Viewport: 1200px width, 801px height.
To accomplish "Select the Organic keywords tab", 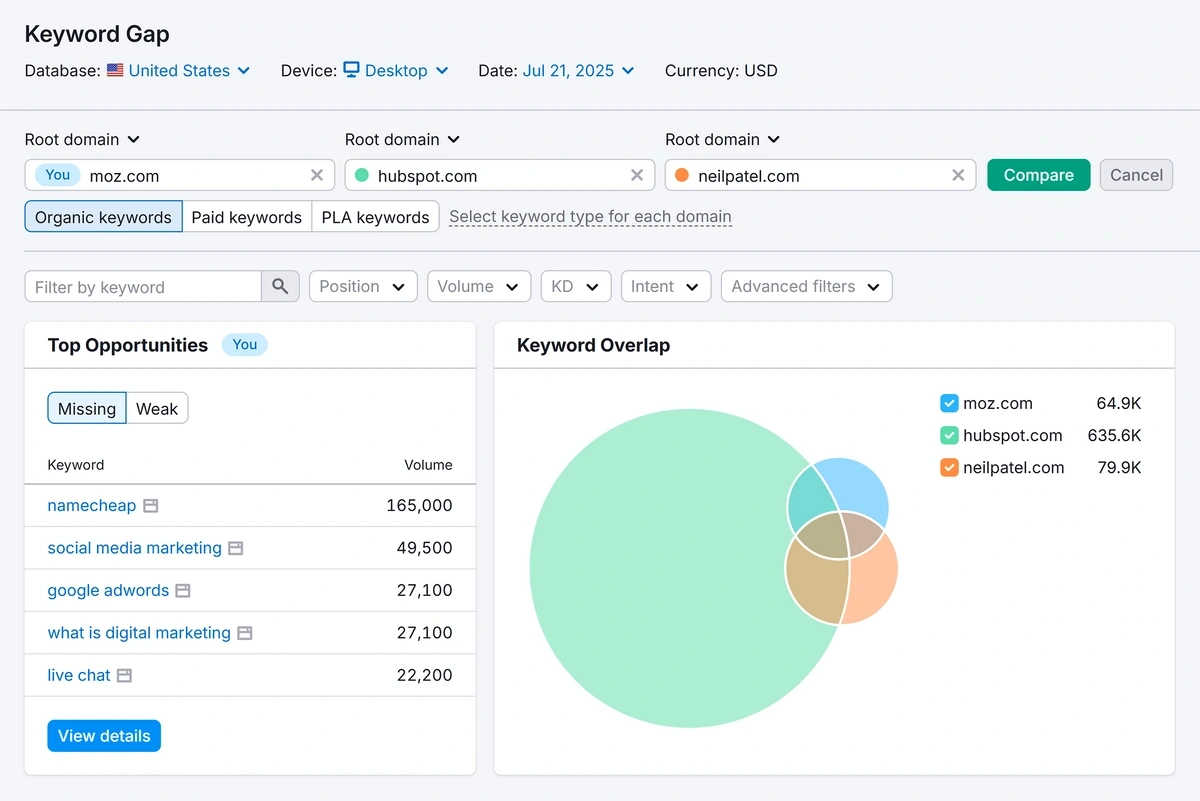I will click(x=104, y=217).
